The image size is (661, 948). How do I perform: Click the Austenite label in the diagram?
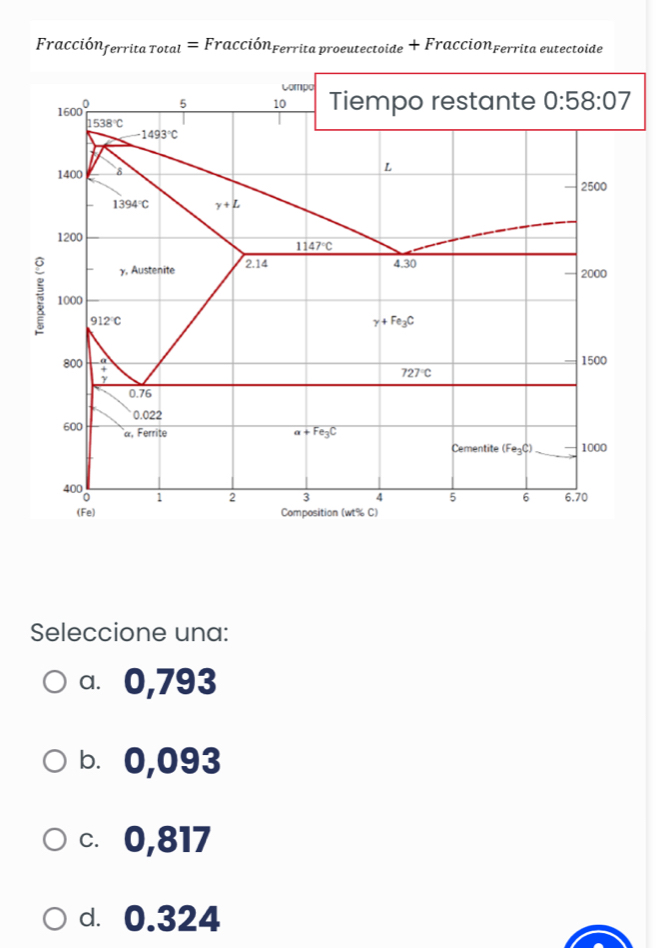(x=147, y=271)
